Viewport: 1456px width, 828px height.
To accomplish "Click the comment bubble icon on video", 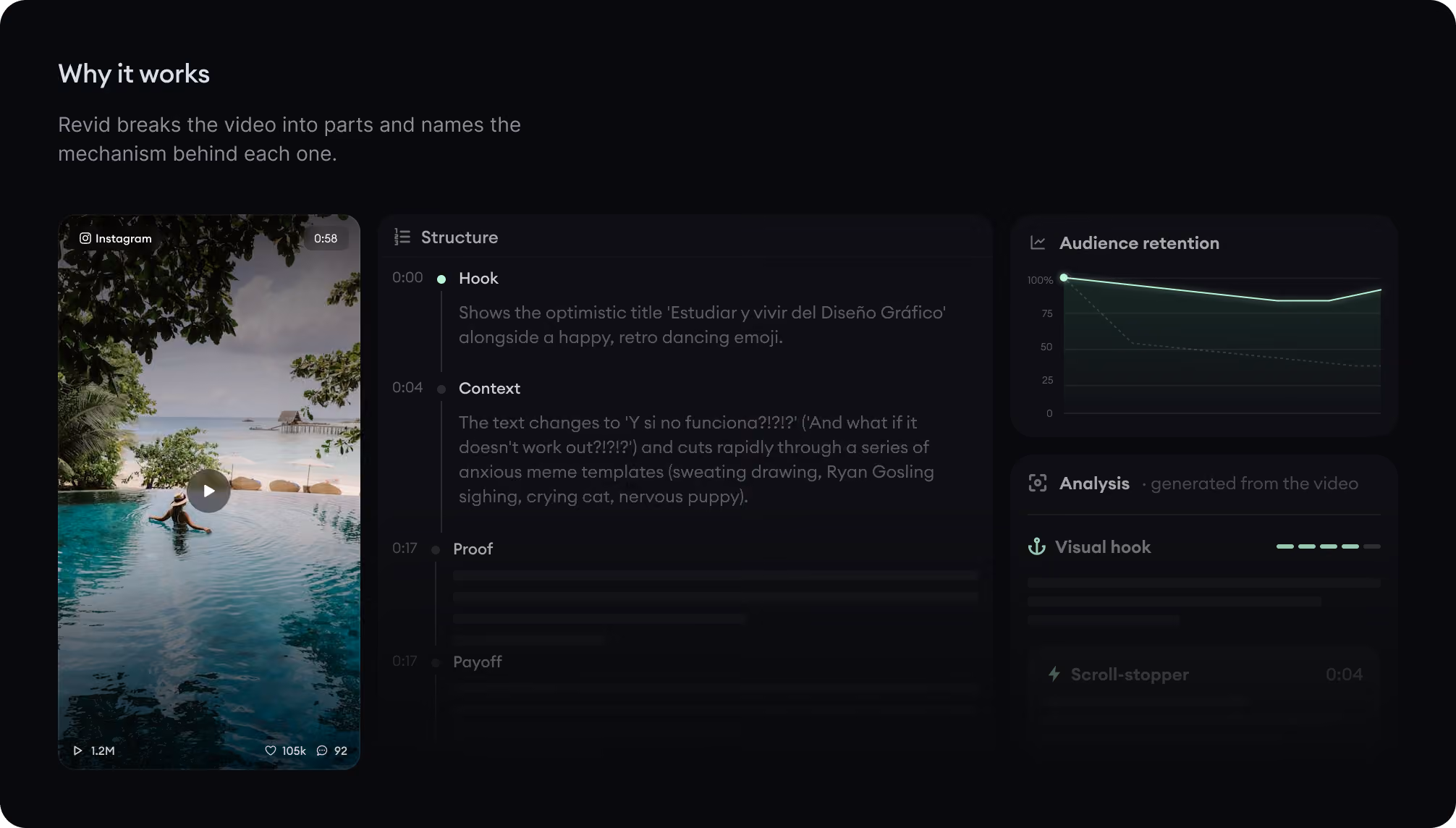I will point(322,751).
